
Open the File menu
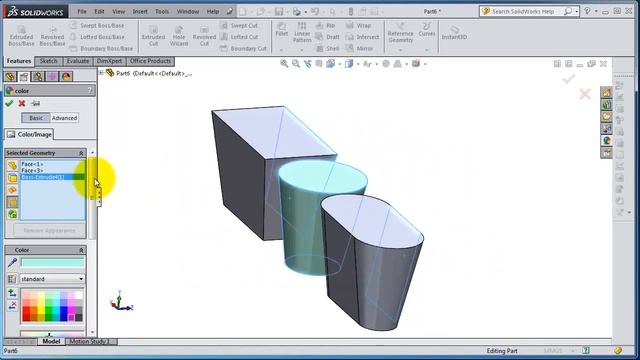coord(82,12)
